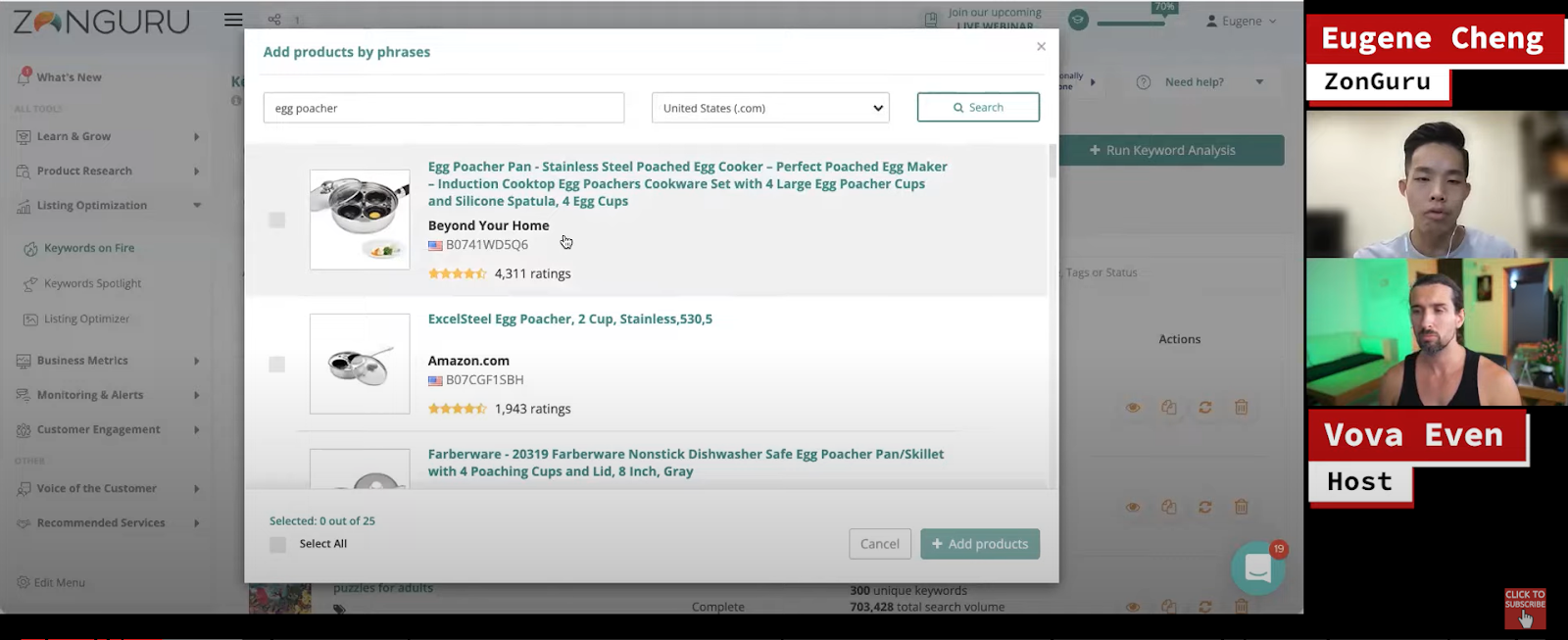Click the trash icon in the second Actions row

[x=1242, y=507]
